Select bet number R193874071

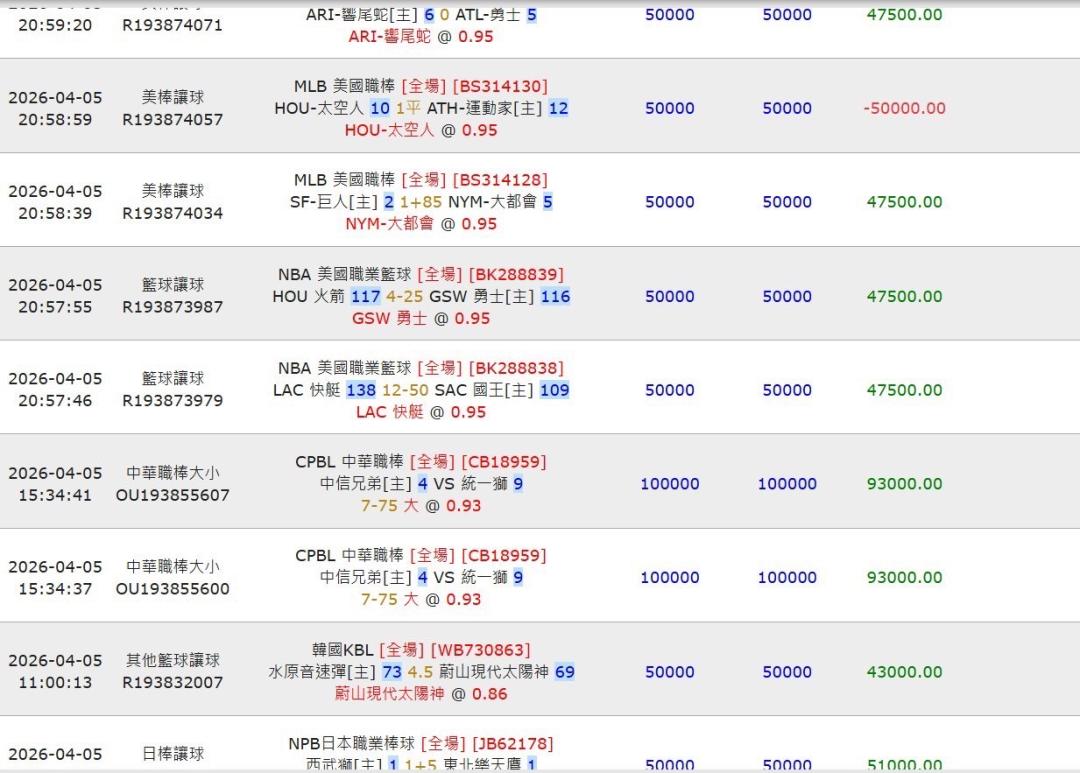pyautogui.click(x=172, y=25)
